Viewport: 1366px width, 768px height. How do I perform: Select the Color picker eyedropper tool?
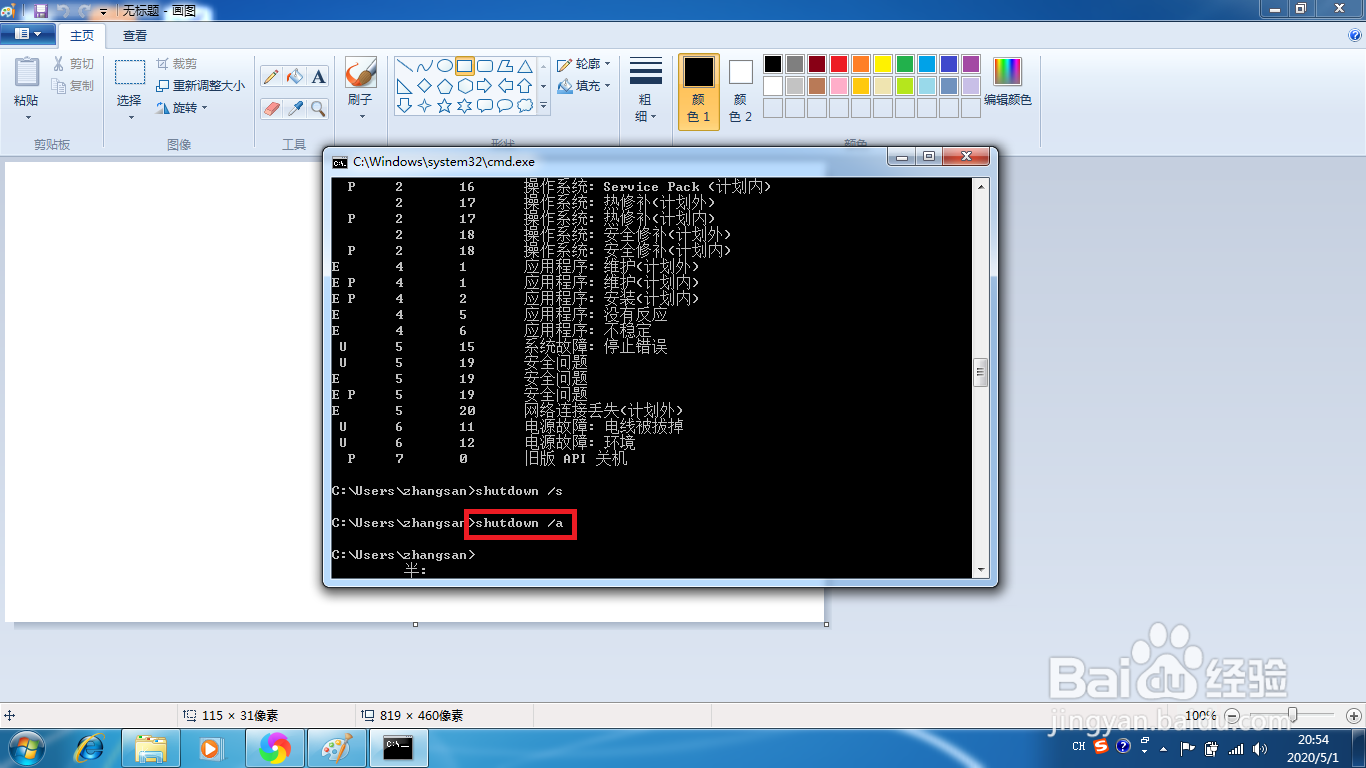295,108
